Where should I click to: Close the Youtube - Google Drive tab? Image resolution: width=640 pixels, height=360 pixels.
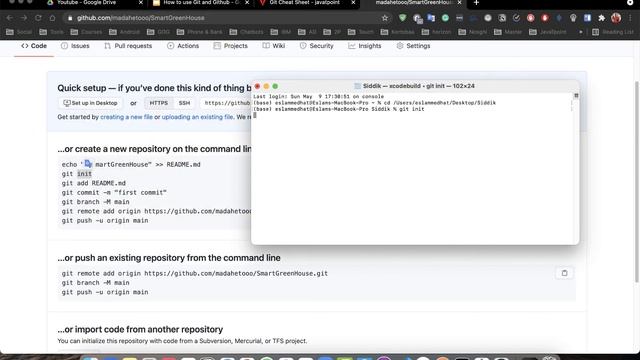(141, 3)
